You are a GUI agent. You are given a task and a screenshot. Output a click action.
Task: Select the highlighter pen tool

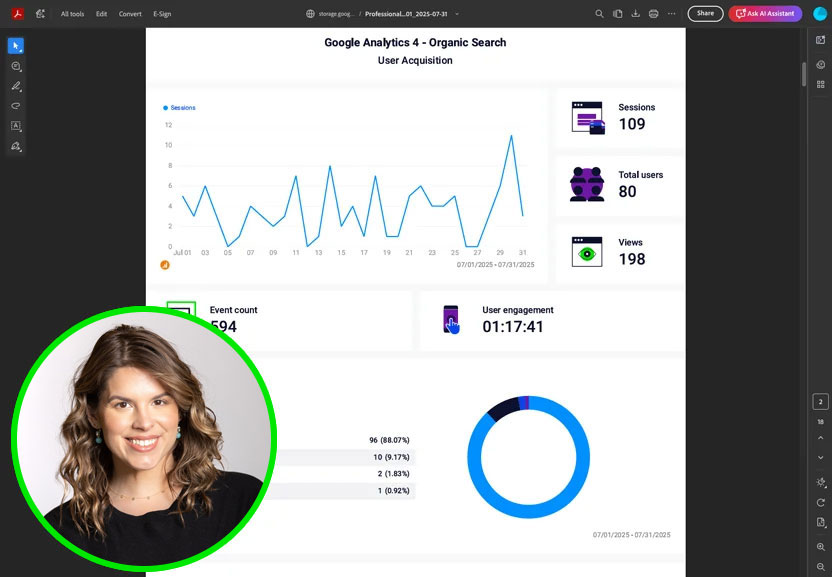[x=16, y=86]
